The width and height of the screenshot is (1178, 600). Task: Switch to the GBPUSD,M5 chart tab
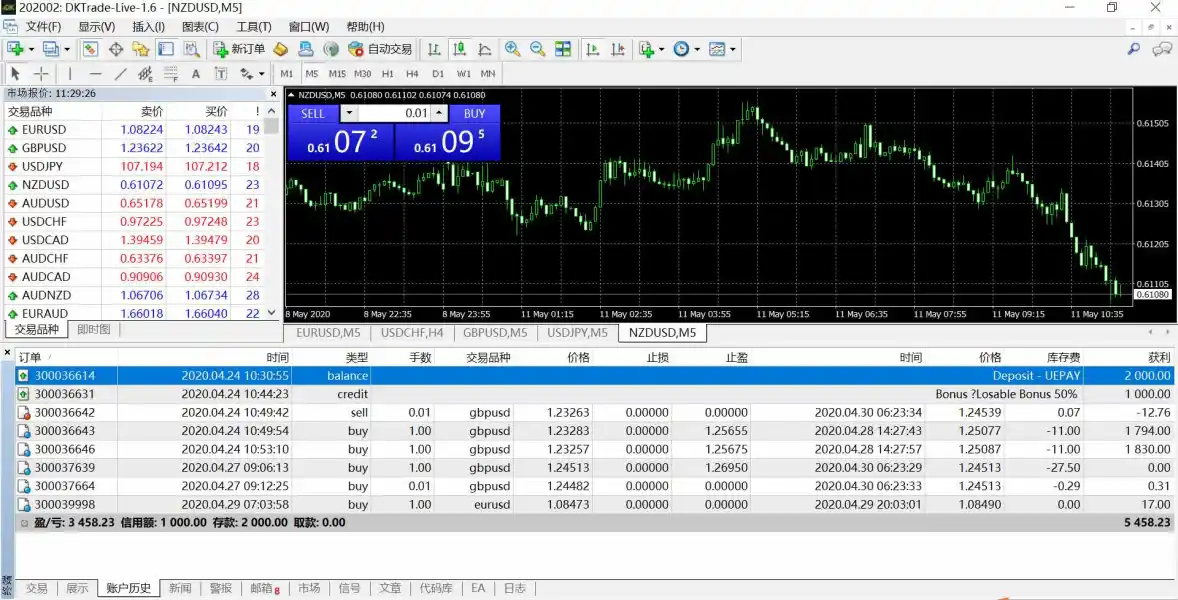pos(495,333)
